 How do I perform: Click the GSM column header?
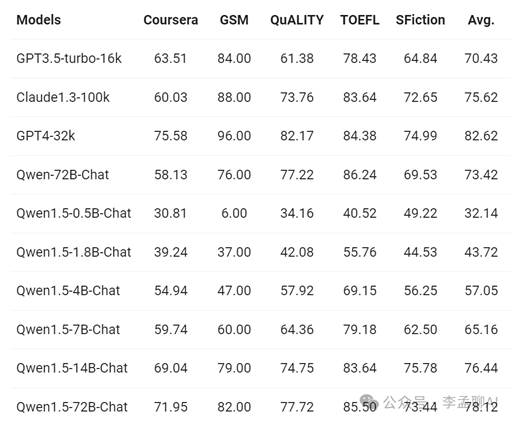[x=234, y=20]
